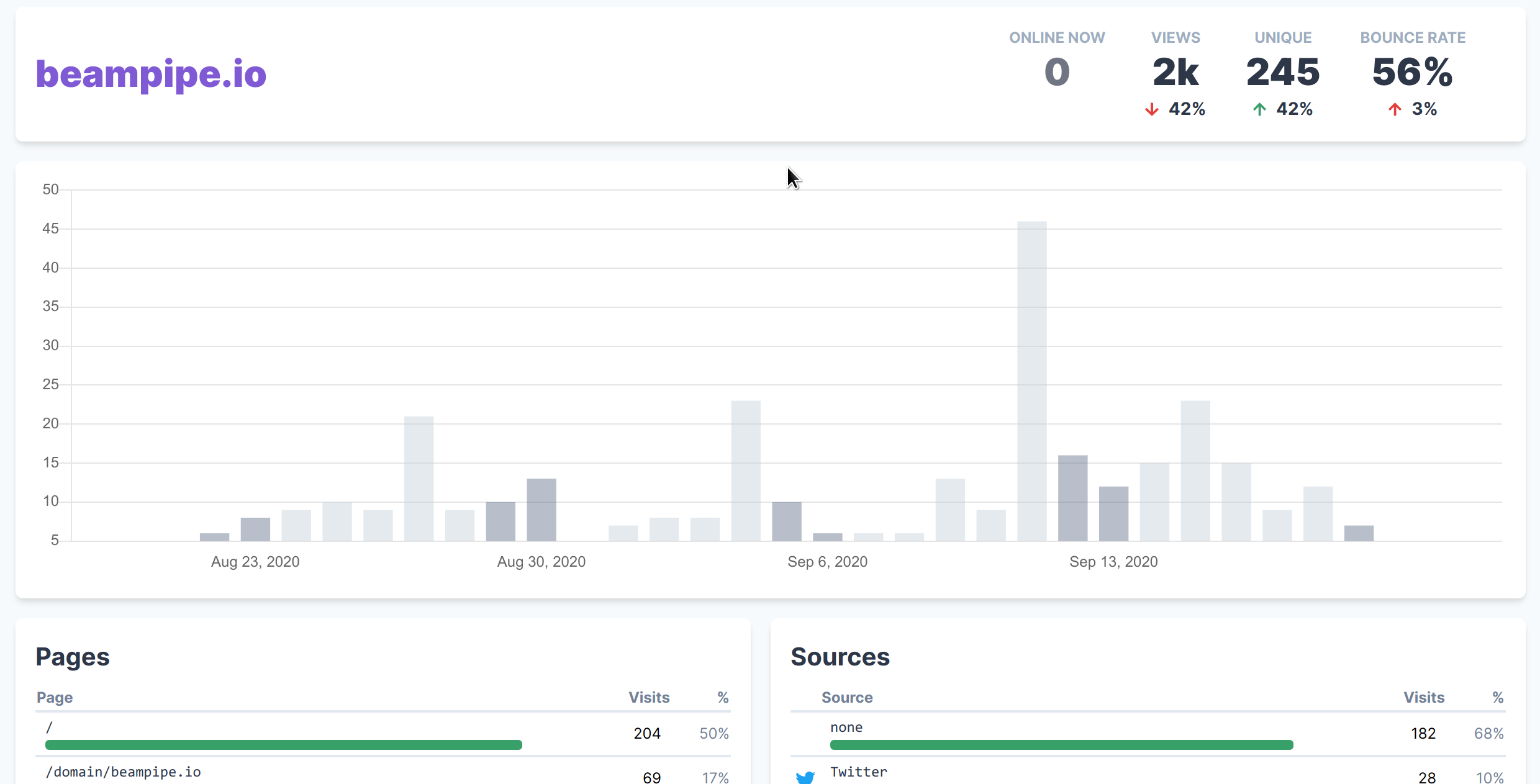Image resolution: width=1540 pixels, height=784 pixels.
Task: Click the Visits column header in Pages
Action: tap(648, 697)
